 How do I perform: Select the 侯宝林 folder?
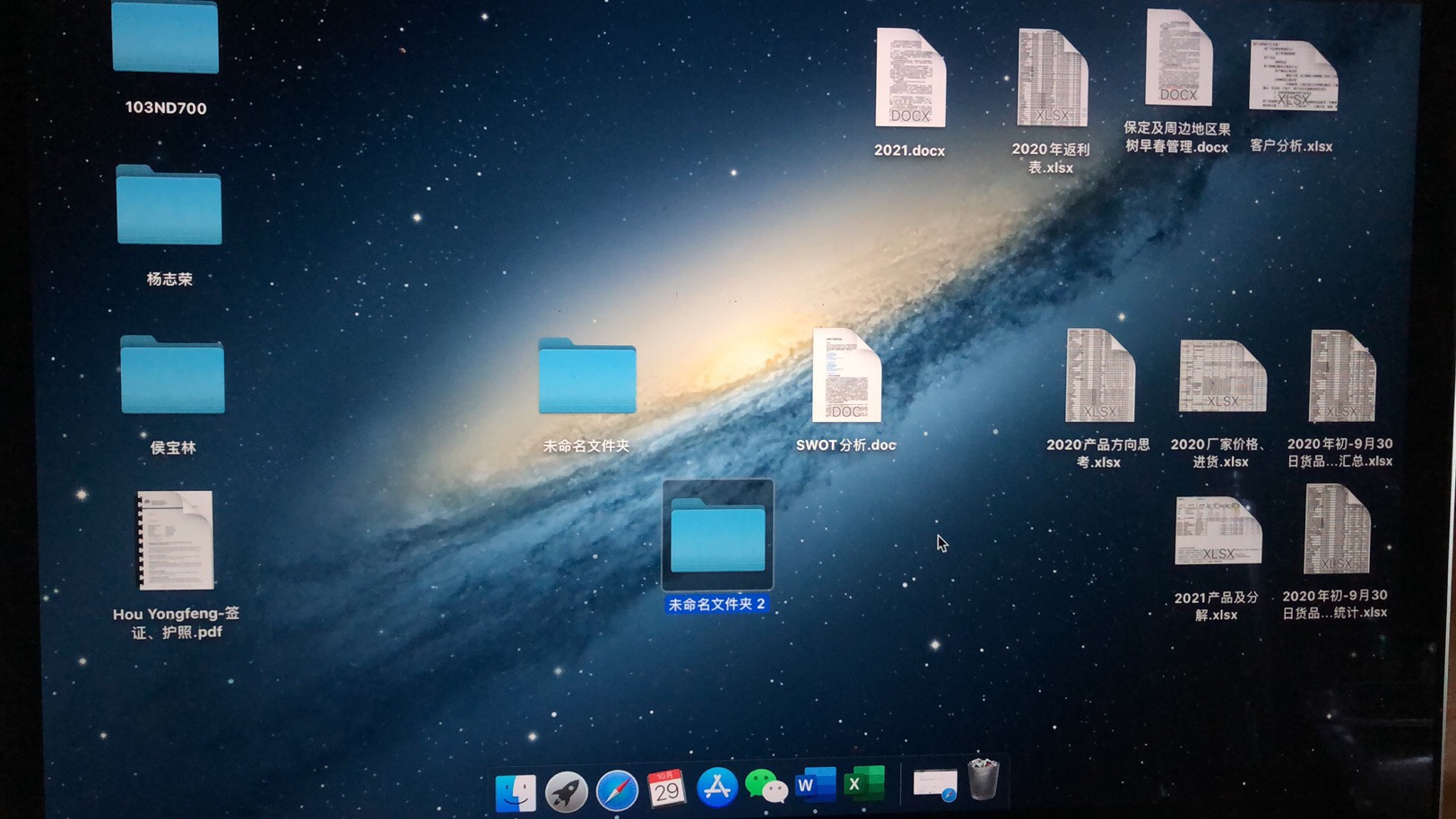point(172,376)
